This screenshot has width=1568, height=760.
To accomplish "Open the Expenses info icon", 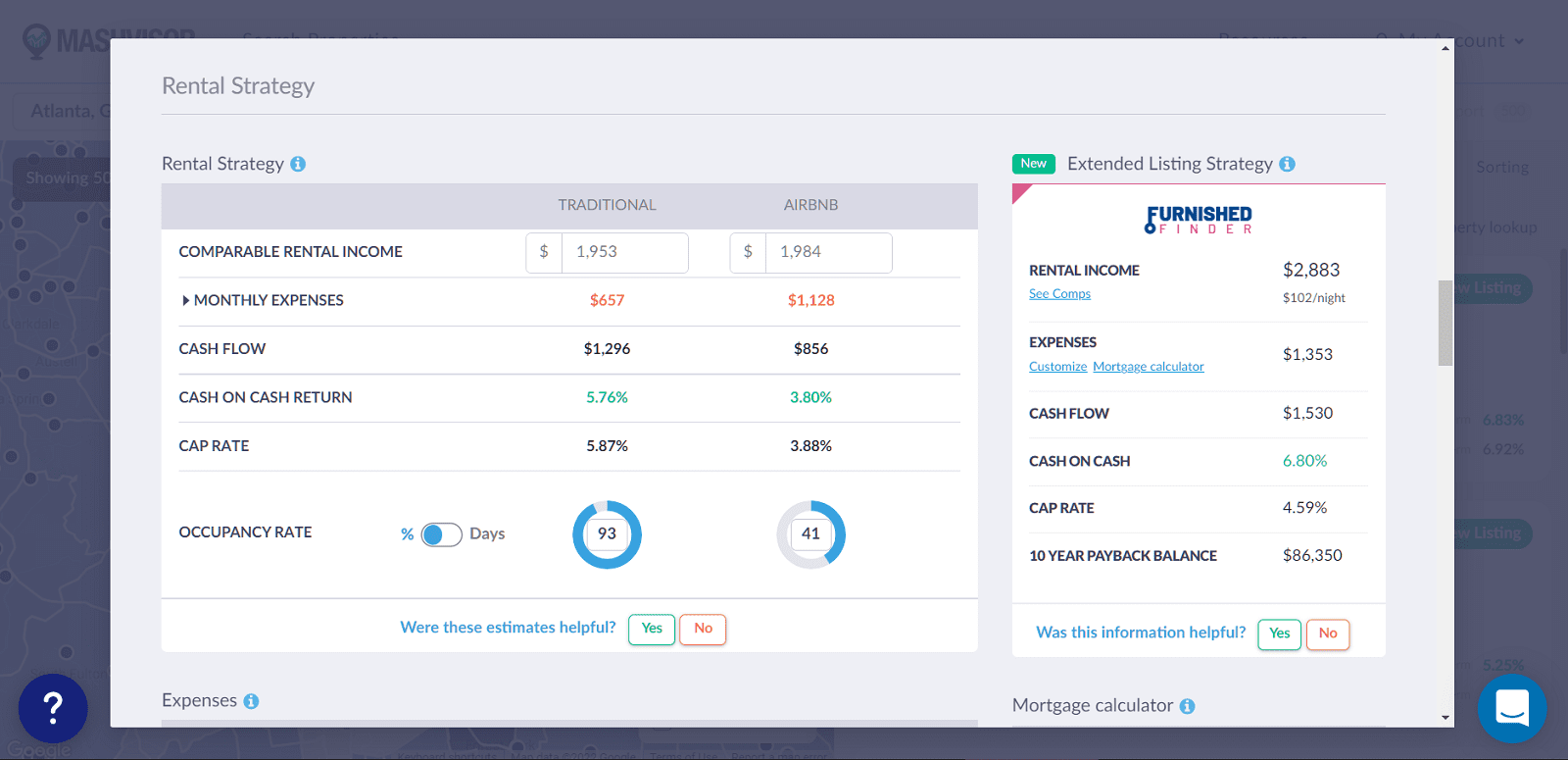I will click(x=251, y=701).
